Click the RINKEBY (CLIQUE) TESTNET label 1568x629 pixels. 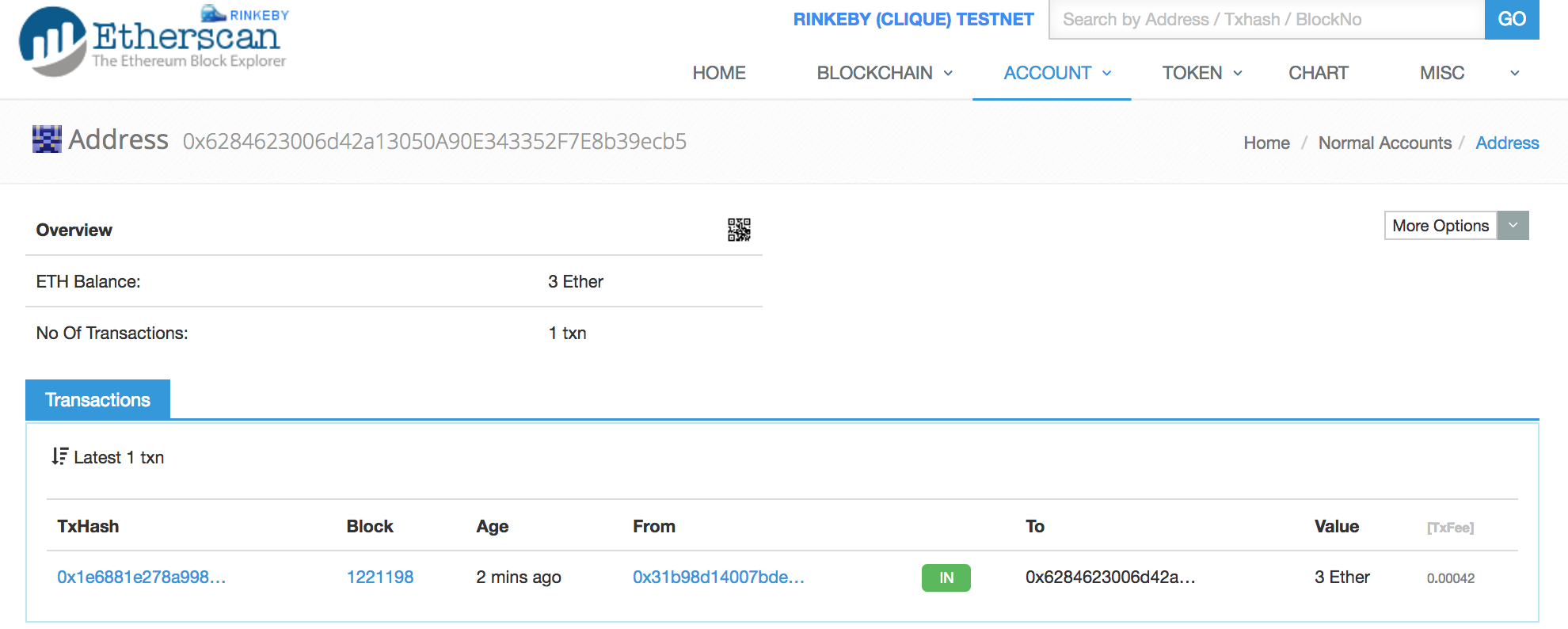(x=914, y=19)
